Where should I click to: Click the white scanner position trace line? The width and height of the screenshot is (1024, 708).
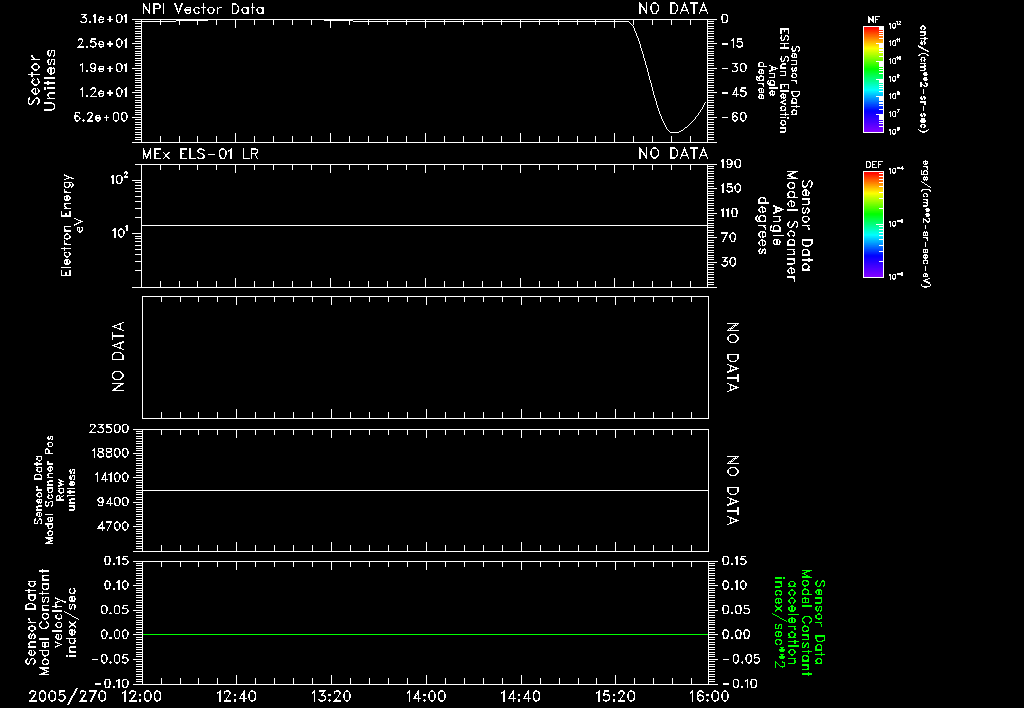pyautogui.click(x=425, y=490)
